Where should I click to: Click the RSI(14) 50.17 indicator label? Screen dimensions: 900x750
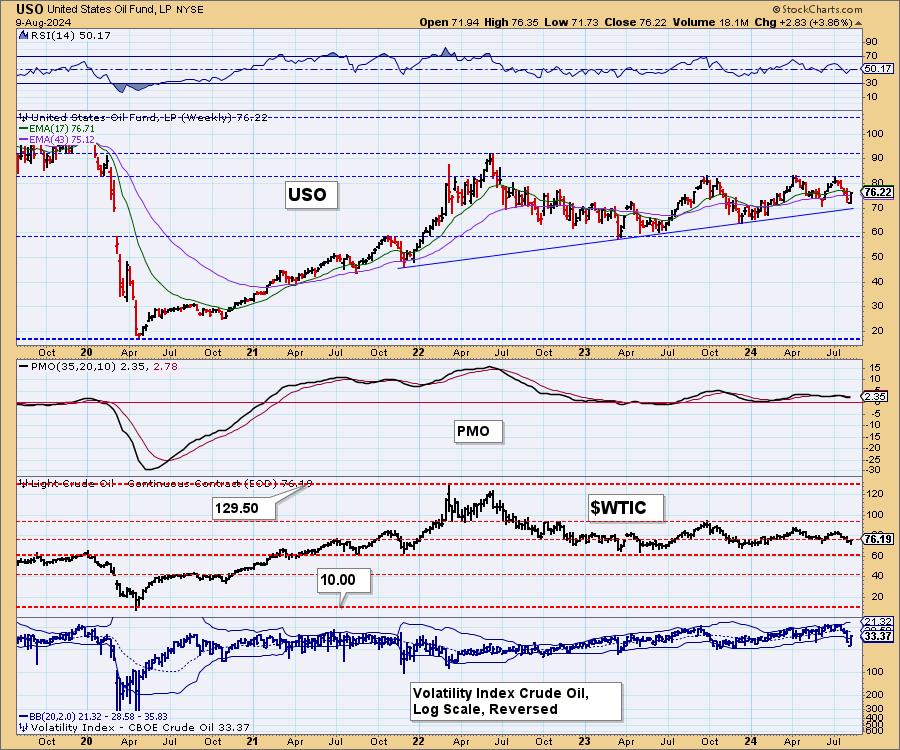click(x=69, y=35)
